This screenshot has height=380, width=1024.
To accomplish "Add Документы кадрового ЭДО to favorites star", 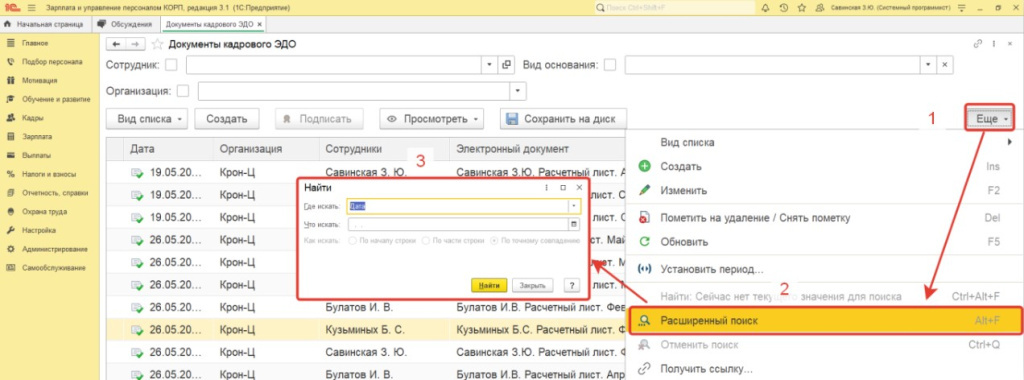I will click(x=157, y=44).
